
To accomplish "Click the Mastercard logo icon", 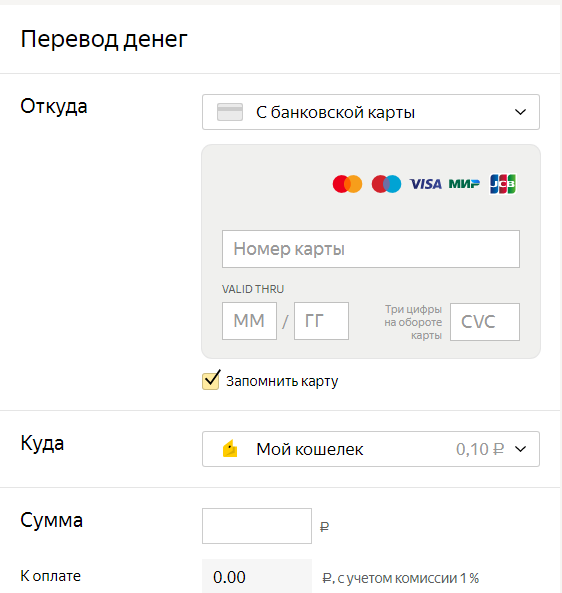I will [x=347, y=184].
